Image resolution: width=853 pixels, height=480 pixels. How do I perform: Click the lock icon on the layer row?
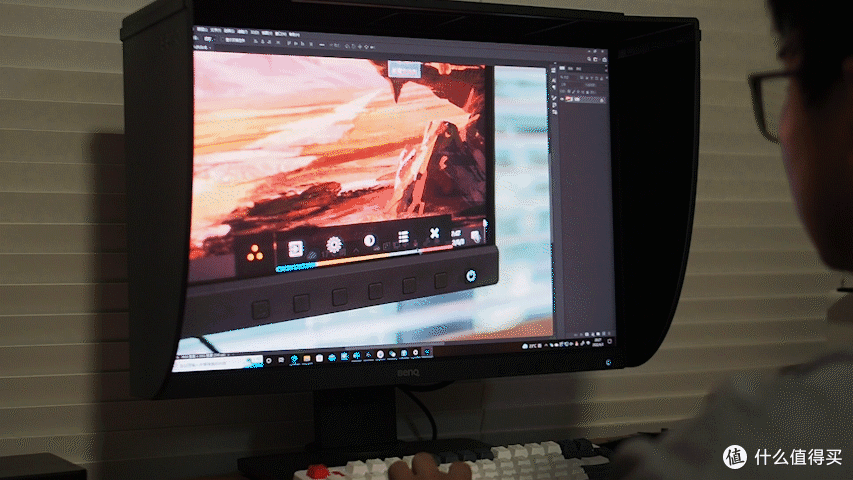[x=602, y=100]
